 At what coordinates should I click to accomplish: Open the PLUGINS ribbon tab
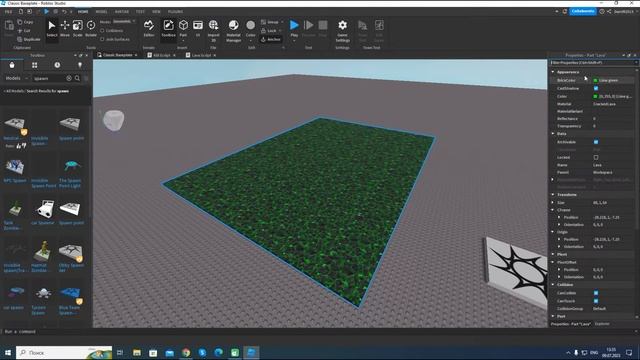point(176,12)
